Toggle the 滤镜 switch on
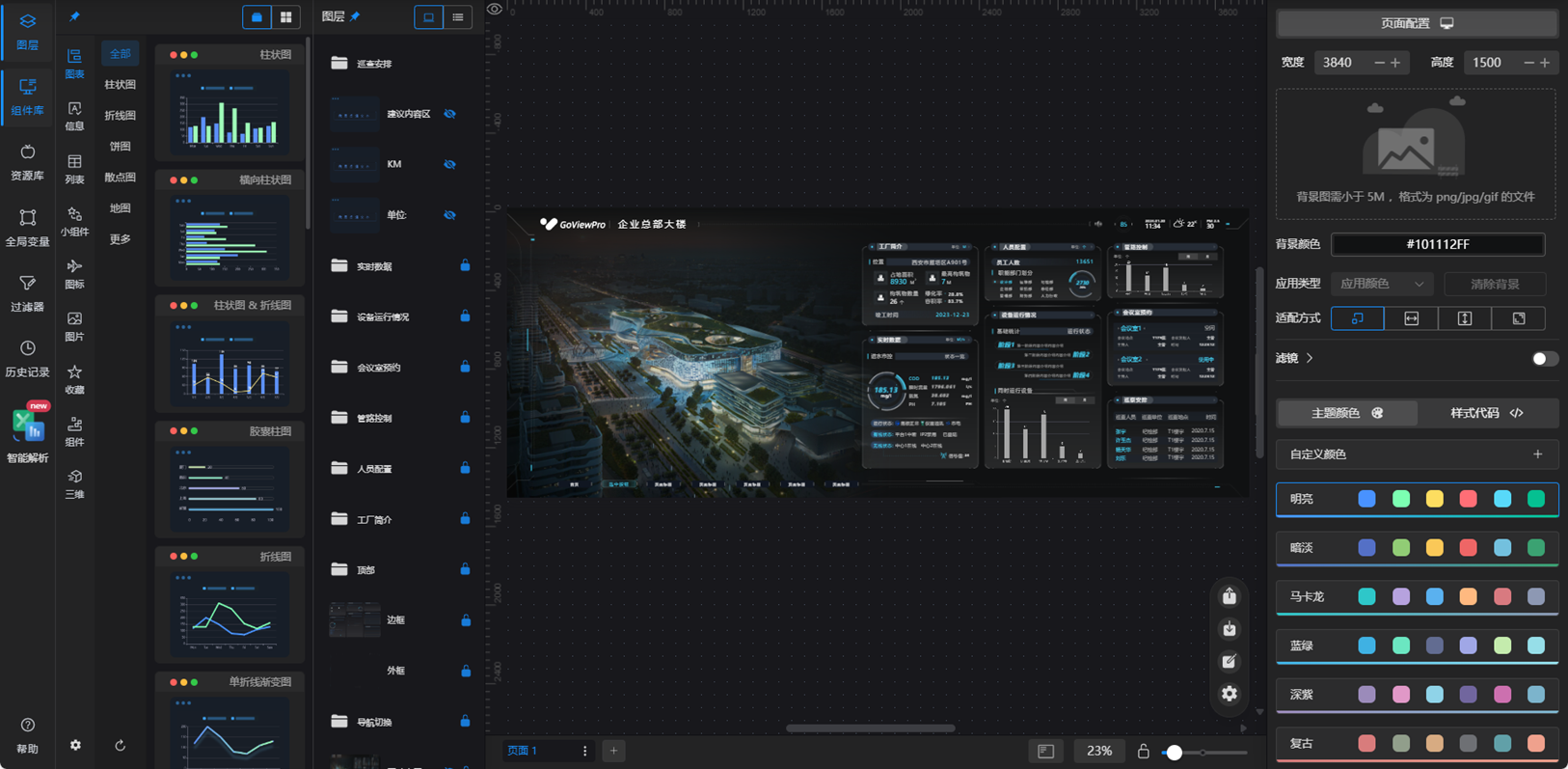This screenshot has width=1568, height=769. point(1544,358)
